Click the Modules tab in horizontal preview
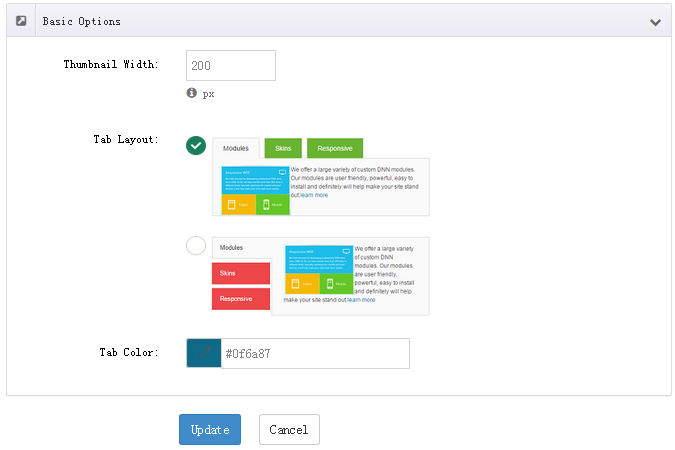 pos(236,148)
